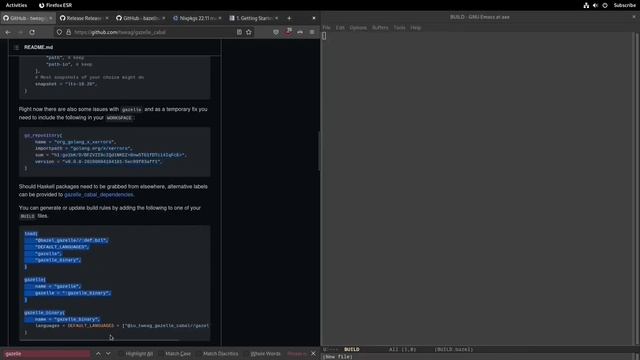Open the Pocket shield icon in Firefox toolbar
The width and height of the screenshot is (640, 360).
tap(276, 32)
